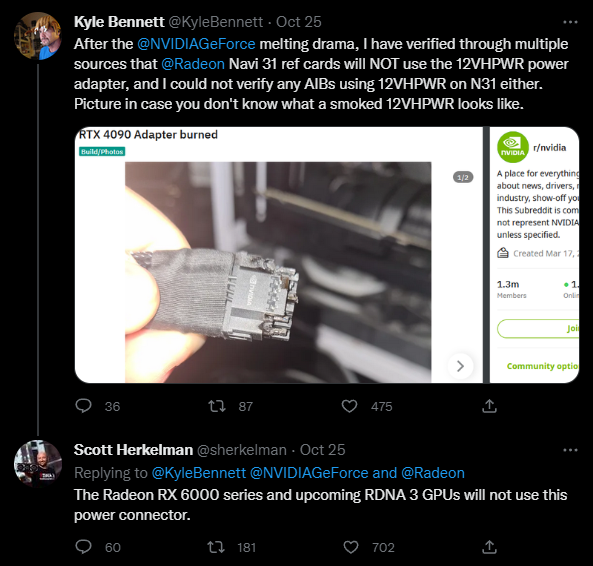The height and width of the screenshot is (566, 593).
Task: Open more options menu on Scott Herkelman's reply
Action: (x=570, y=450)
